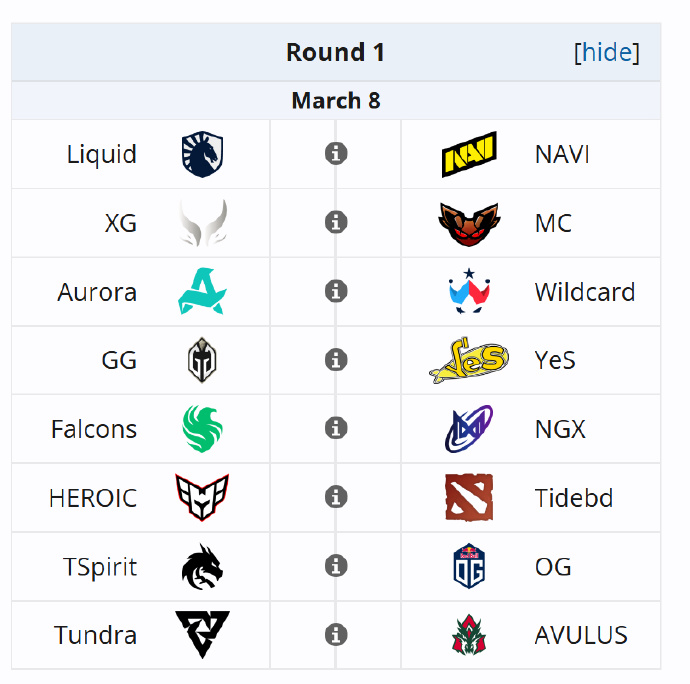This screenshot has height=684, width=690.
Task: Click the OG Red Bull logo
Action: [x=469, y=566]
